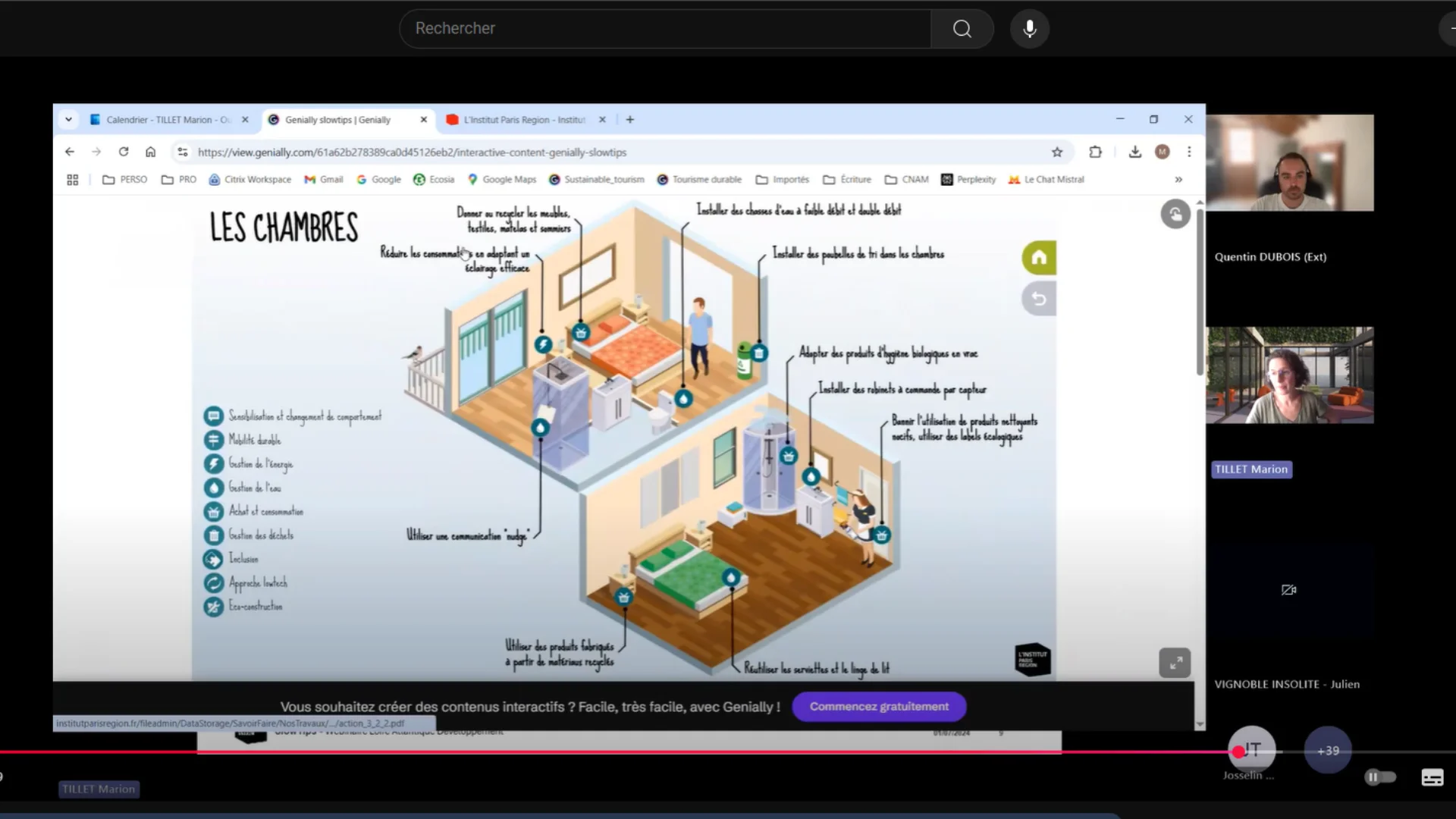
Task: Expand the +39 participants bubble
Action: pos(1327,751)
